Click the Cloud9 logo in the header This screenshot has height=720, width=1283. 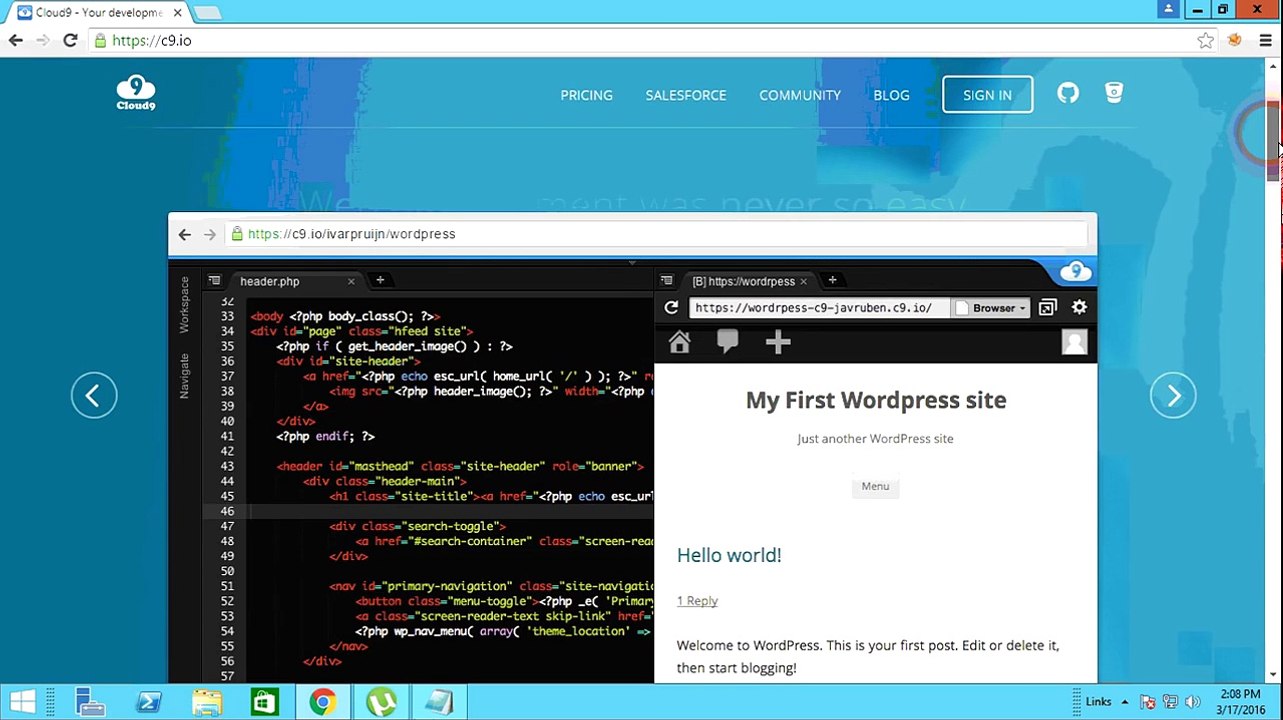click(135, 93)
